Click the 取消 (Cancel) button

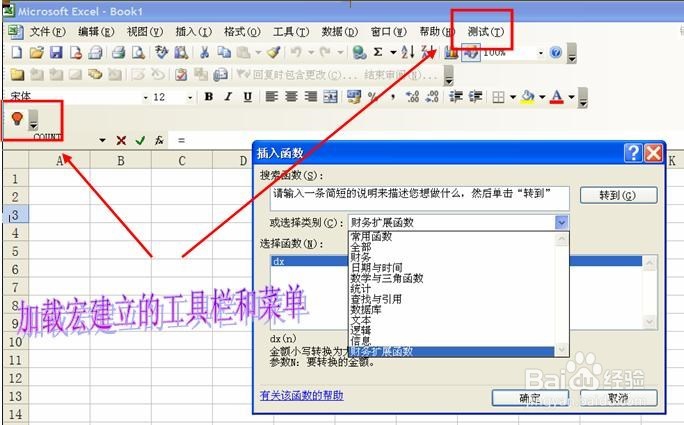click(618, 398)
